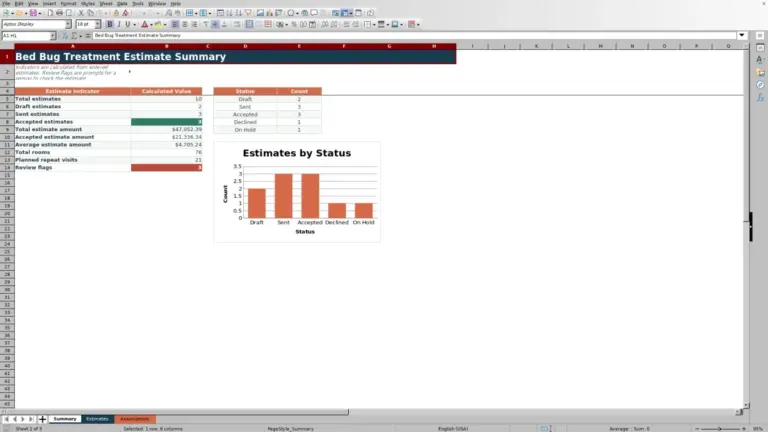Toggle Freeze Rows and Columns

345,13
